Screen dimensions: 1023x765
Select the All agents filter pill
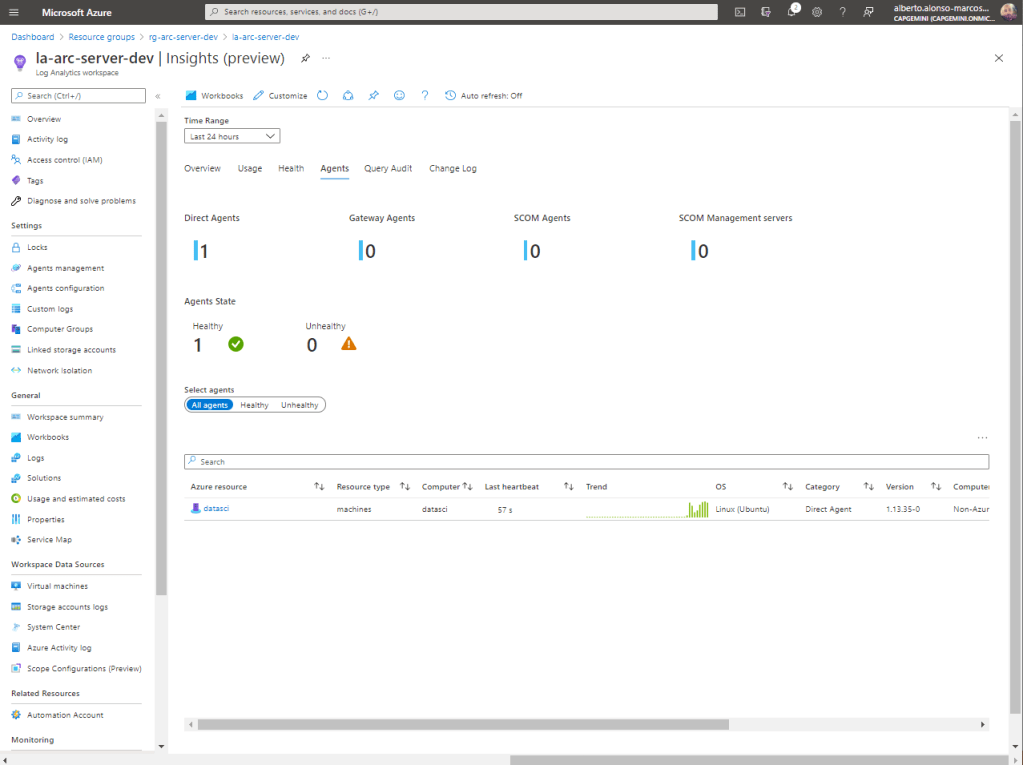(x=209, y=405)
